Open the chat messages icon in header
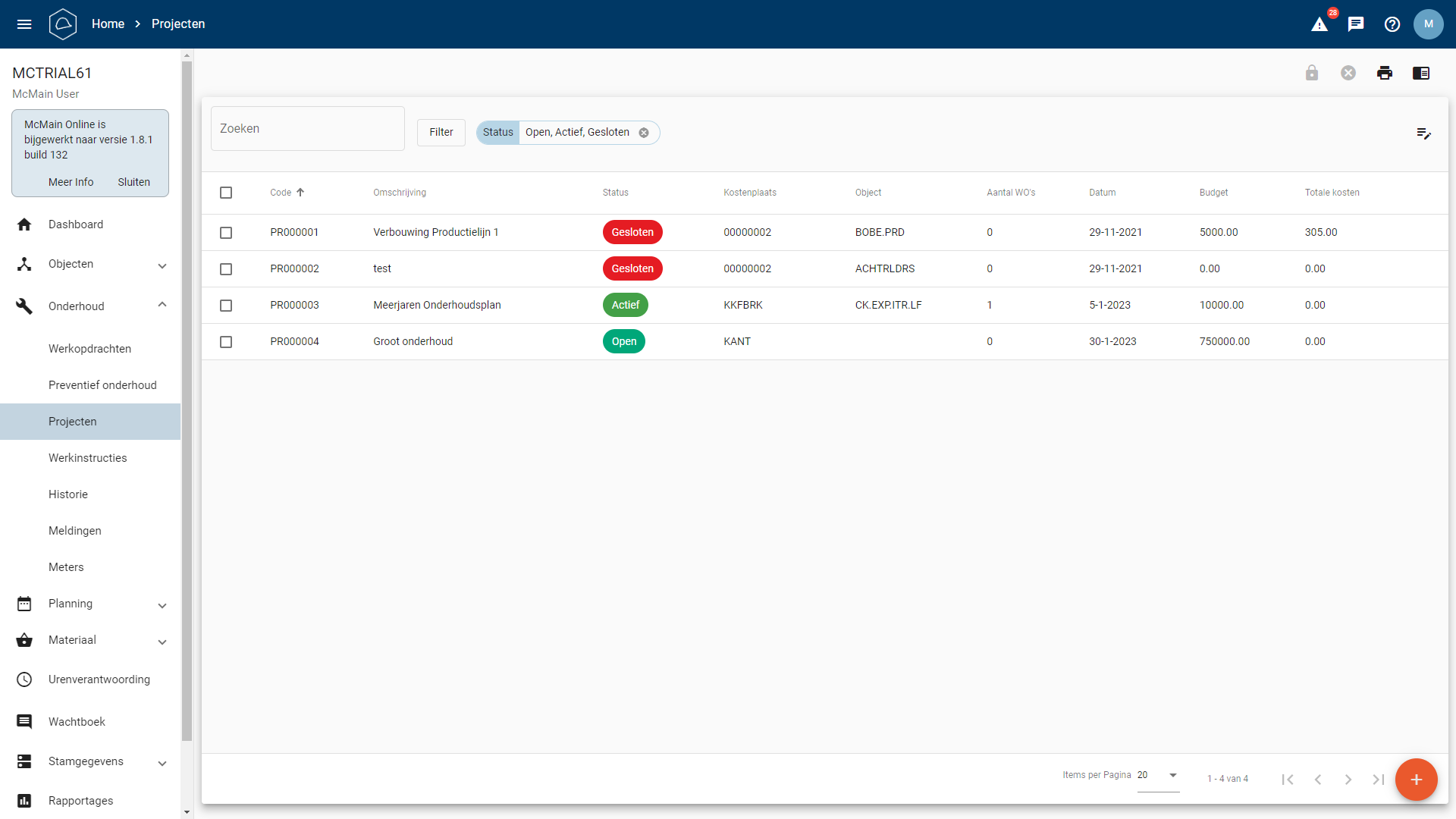The image size is (1456, 819). pyautogui.click(x=1356, y=24)
